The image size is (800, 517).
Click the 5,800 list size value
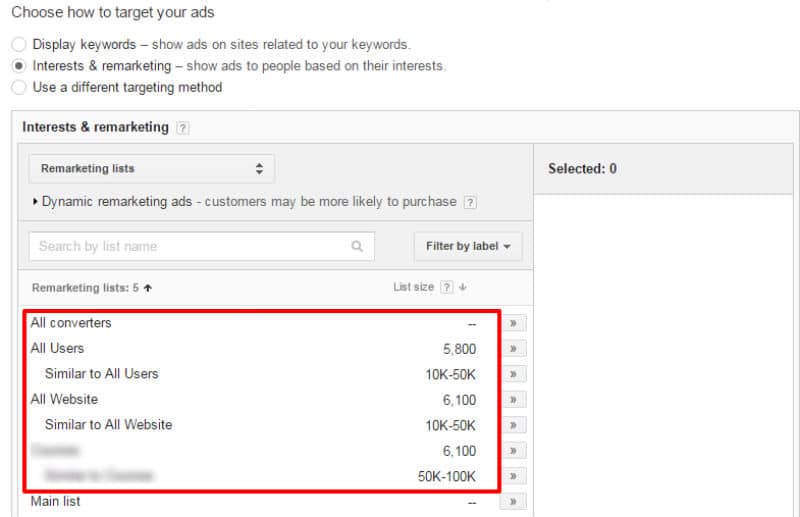pos(459,349)
